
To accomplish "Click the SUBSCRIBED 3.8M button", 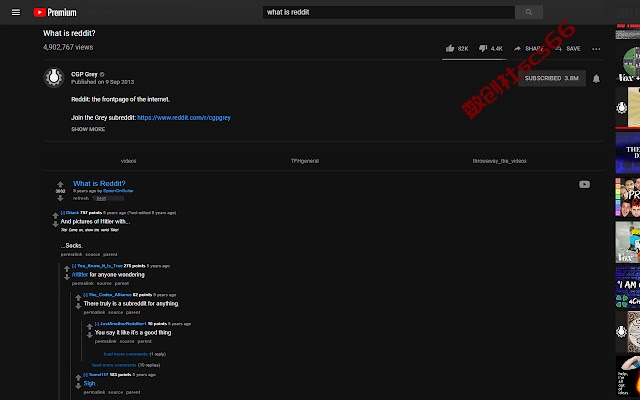I will (x=551, y=78).
